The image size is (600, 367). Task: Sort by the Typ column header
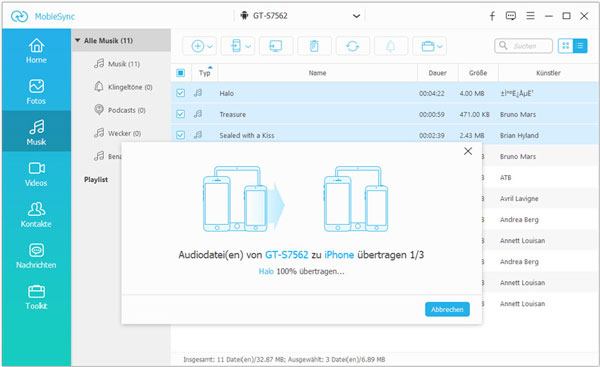point(205,73)
